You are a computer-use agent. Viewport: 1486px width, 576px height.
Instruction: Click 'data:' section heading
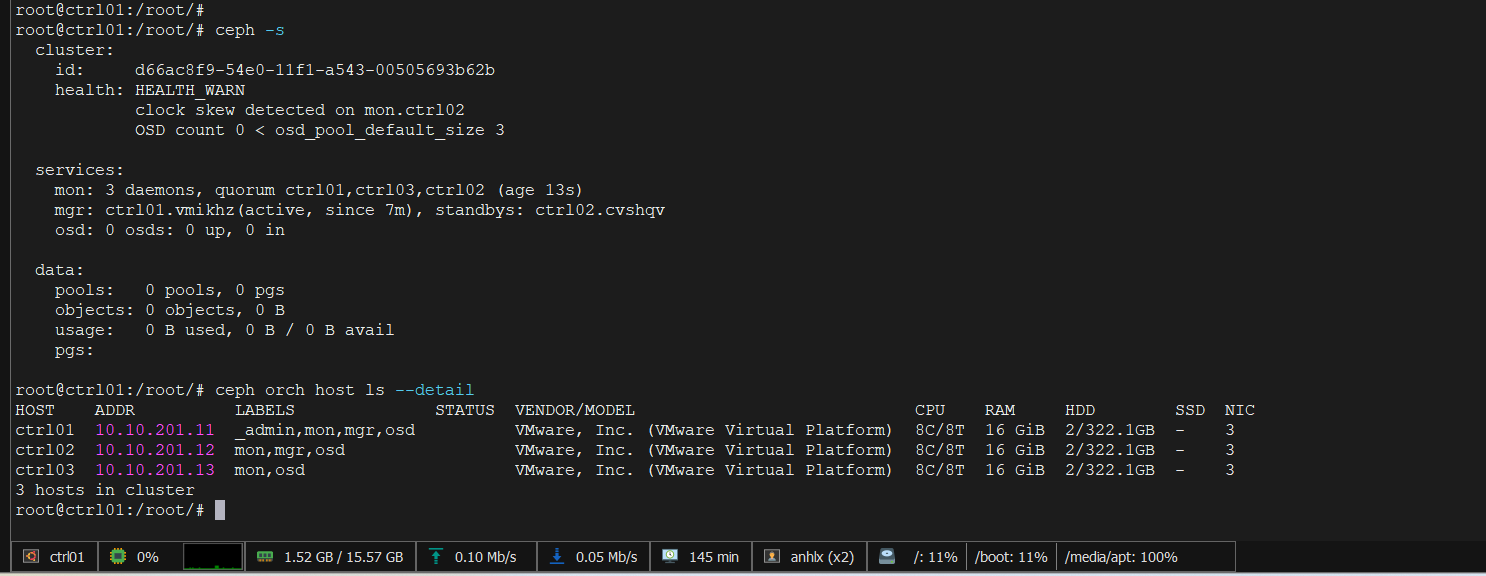pos(60,270)
